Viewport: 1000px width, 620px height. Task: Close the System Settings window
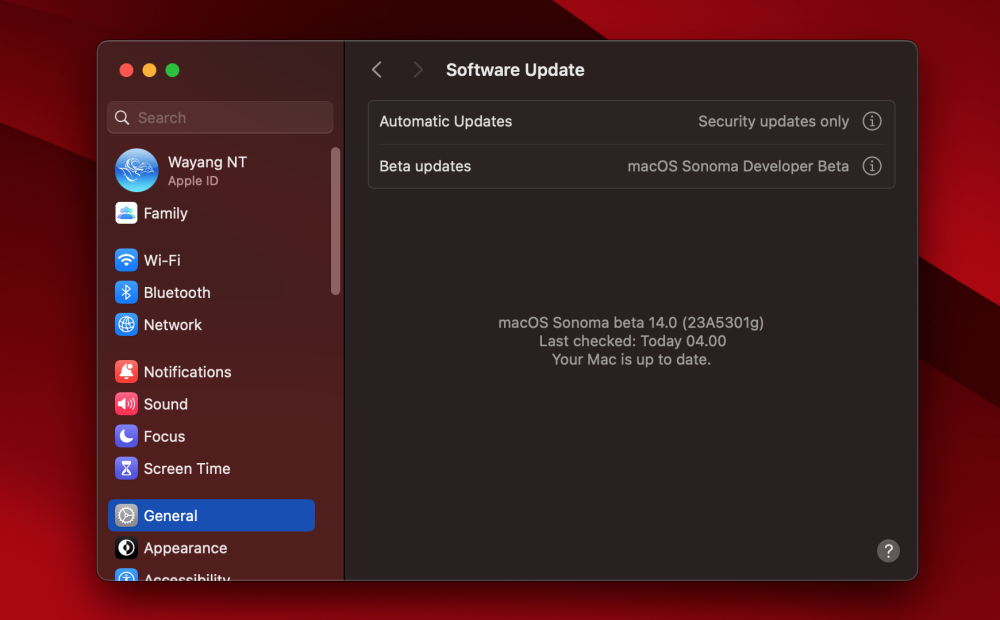tap(126, 70)
